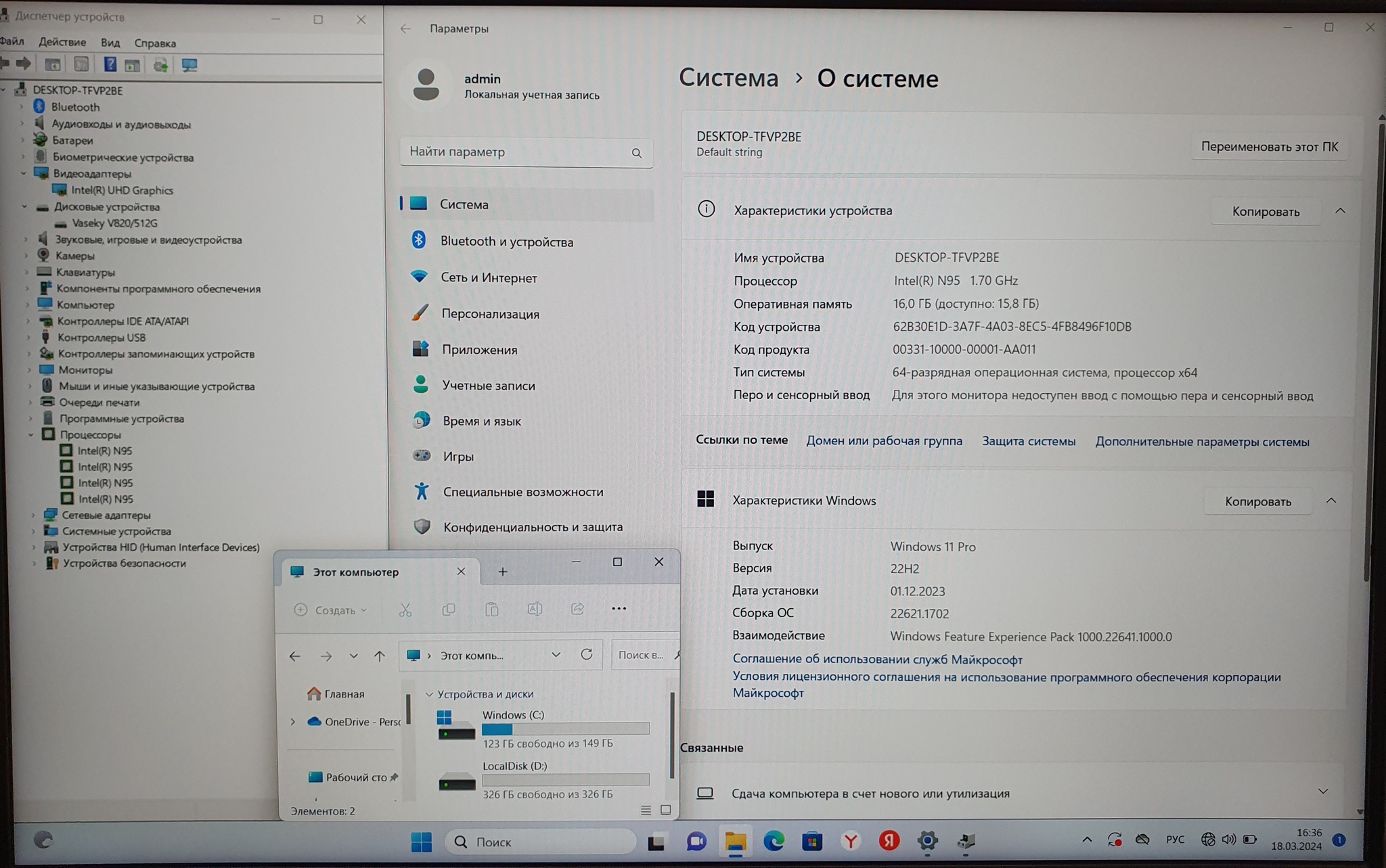Screen dimensions: 1386x868
Task: Open Microsoft Store from the taskbar
Action: (x=812, y=841)
